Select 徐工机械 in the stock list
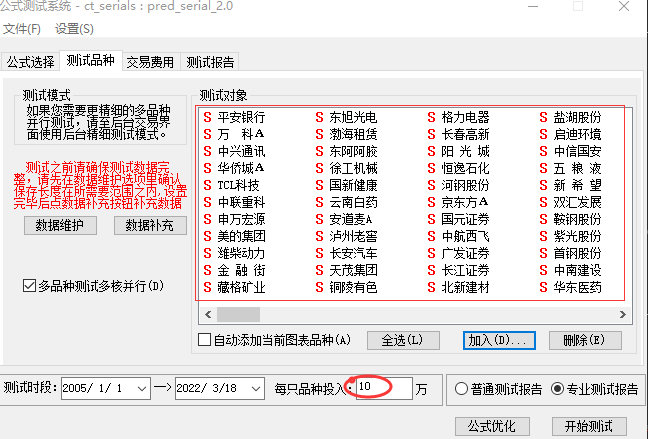Screen dimensions: 648x439 coord(353,168)
